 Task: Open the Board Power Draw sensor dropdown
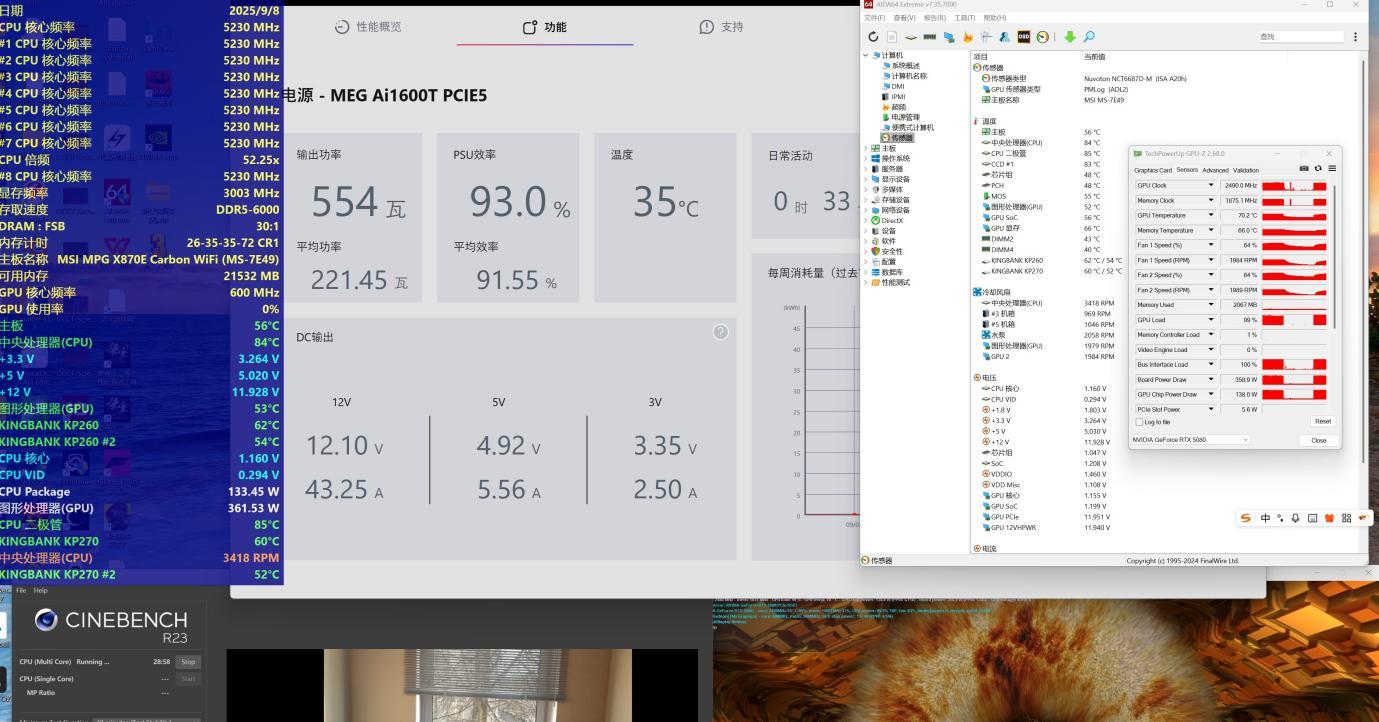pyautogui.click(x=1211, y=380)
